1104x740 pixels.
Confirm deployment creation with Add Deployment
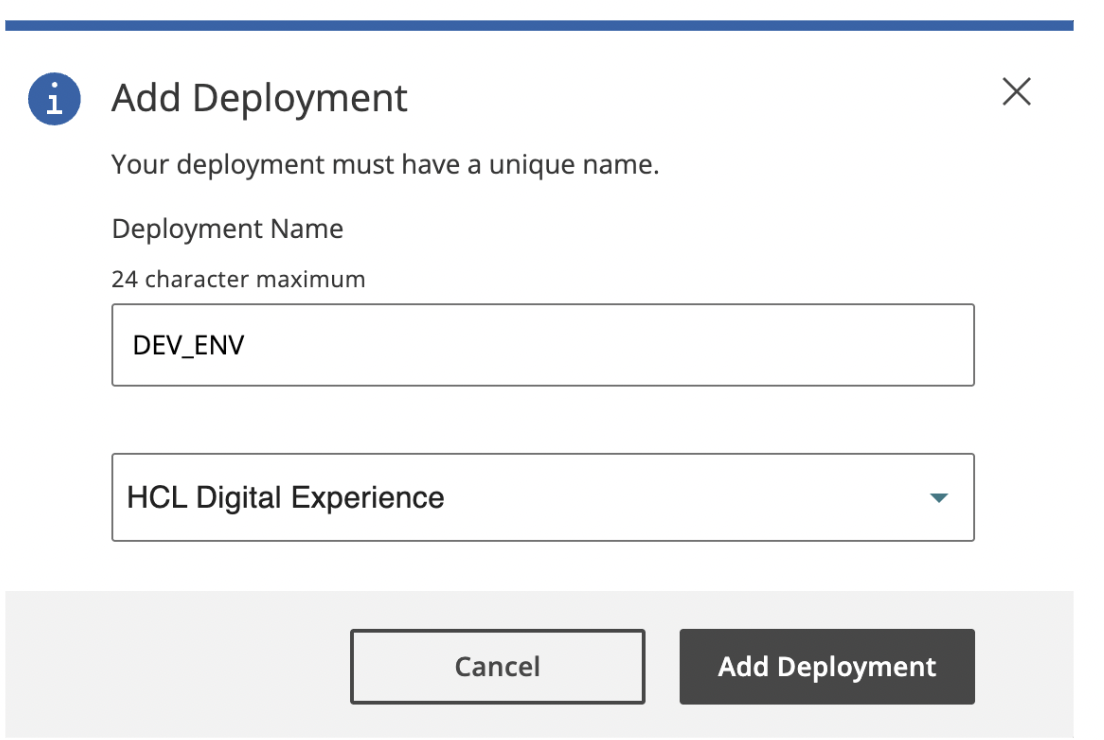coord(827,666)
